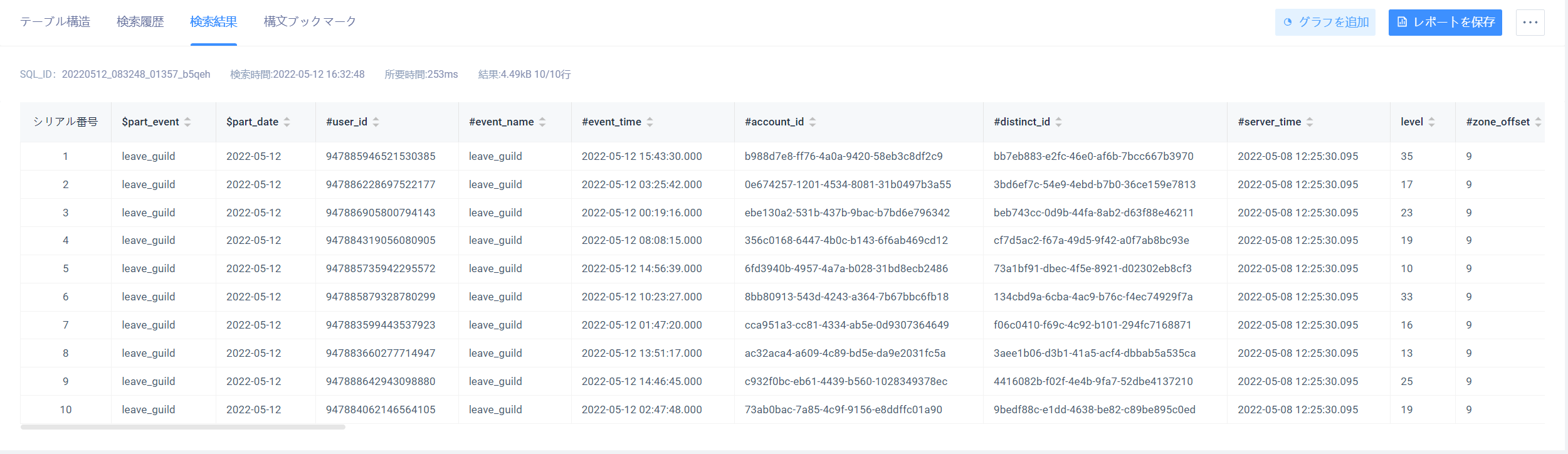The width and height of the screenshot is (1568, 454).
Task: Click account_id 6fd3940b-4957-4a7a-b028-31bd8ecb2486
Action: tap(846, 268)
